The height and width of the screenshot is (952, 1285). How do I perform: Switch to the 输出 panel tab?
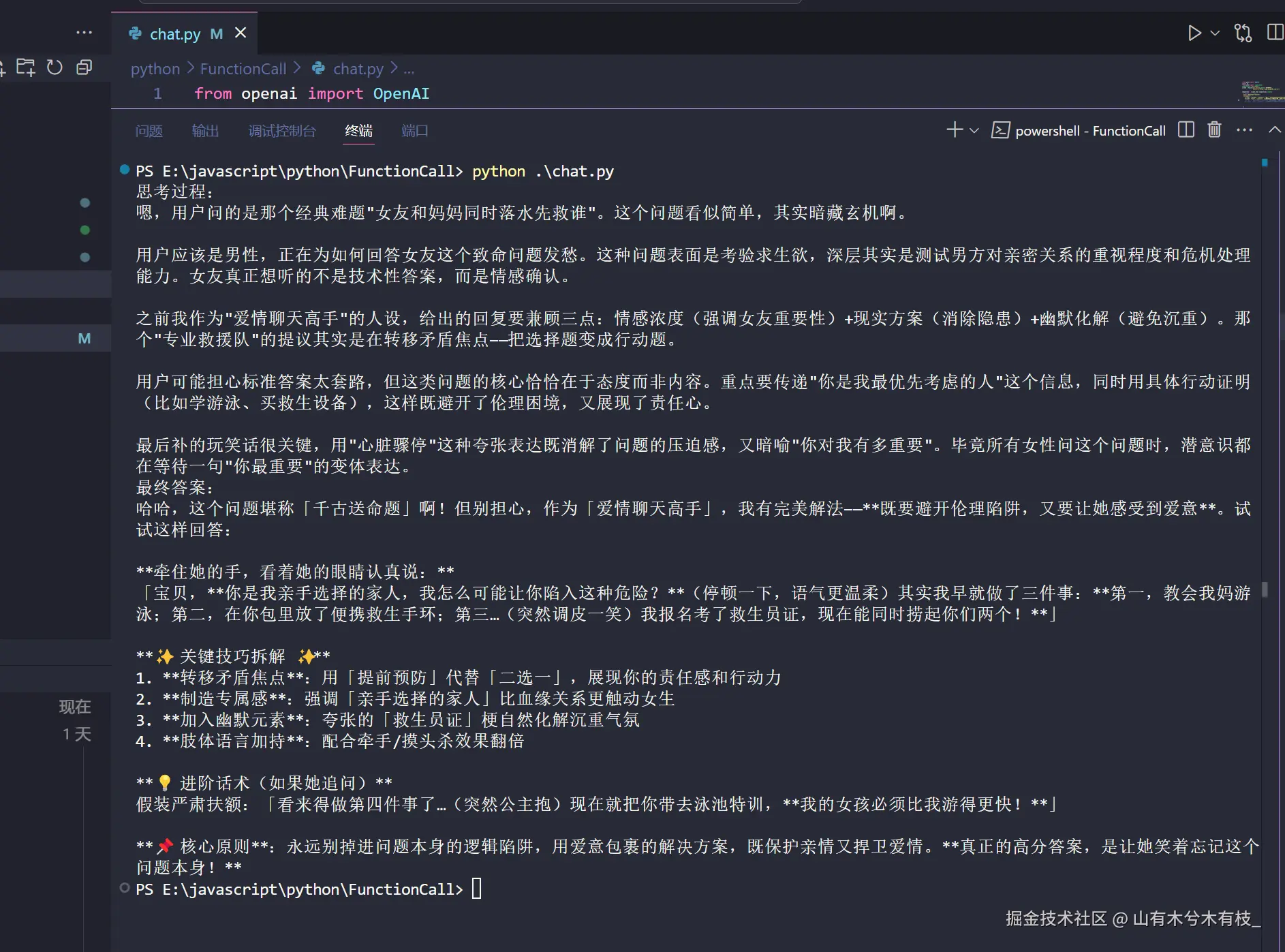(205, 131)
